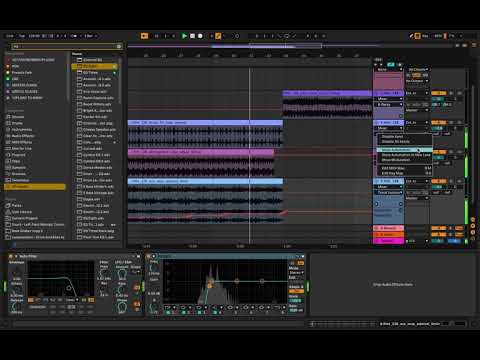This screenshot has height=360, width=480.
Task: Open the No Output dropdown on the top track
Action: (417, 81)
